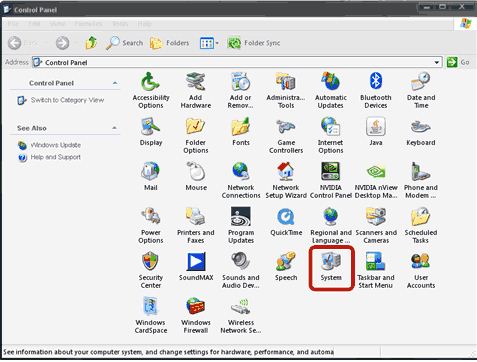Open Sounds and Audio Devices icon

coord(241,270)
